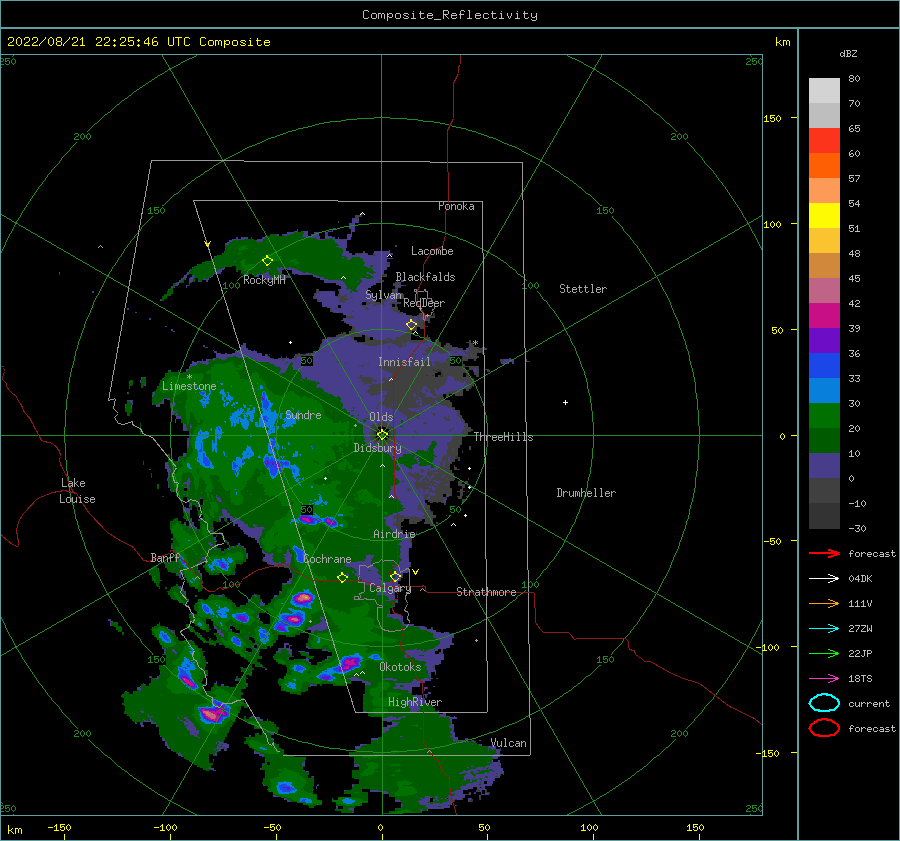The height and width of the screenshot is (841, 900).
Task: Click the Lacombe label
Action: pyautogui.click(x=432, y=251)
